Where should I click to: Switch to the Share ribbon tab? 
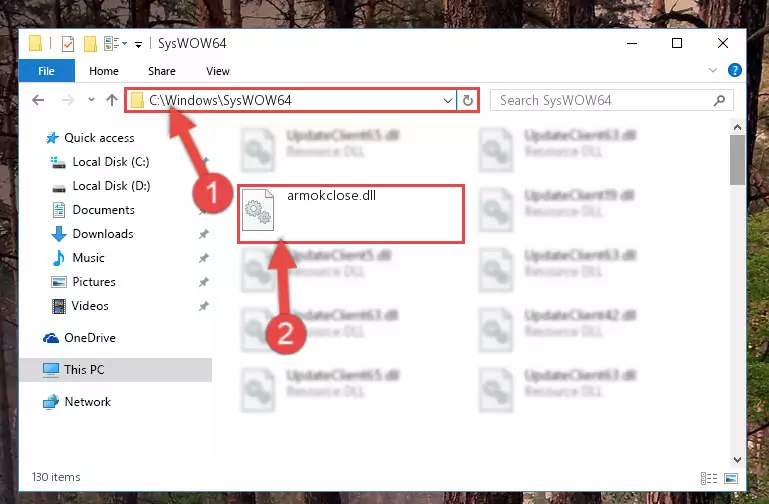click(162, 71)
